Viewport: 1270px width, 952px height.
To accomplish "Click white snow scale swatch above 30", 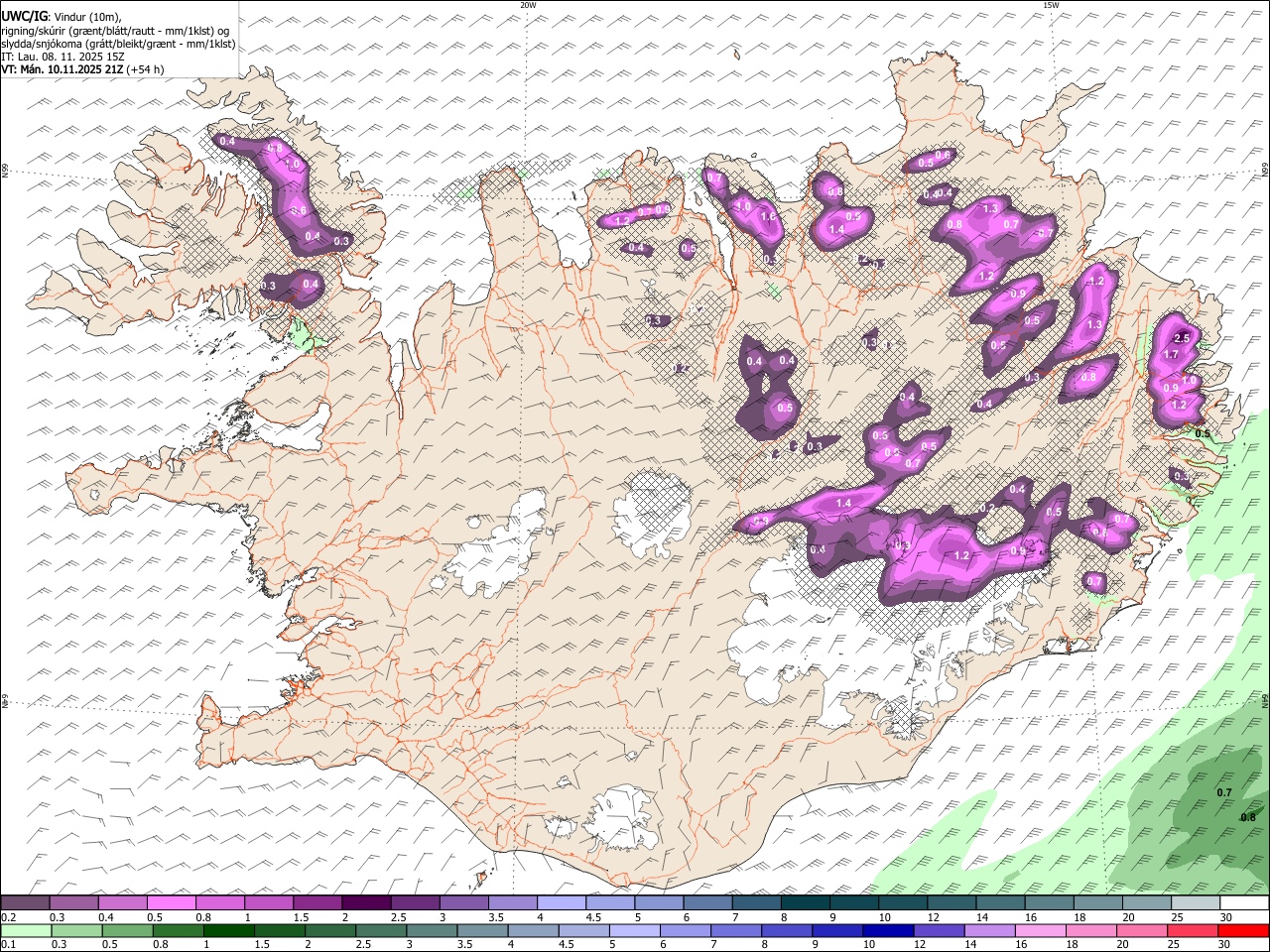I will click(1242, 902).
